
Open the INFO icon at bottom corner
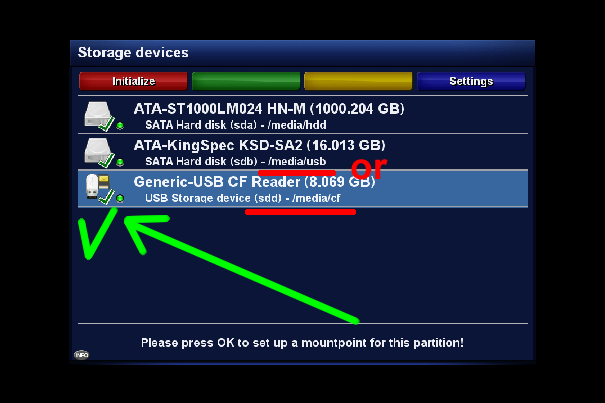click(x=81, y=354)
